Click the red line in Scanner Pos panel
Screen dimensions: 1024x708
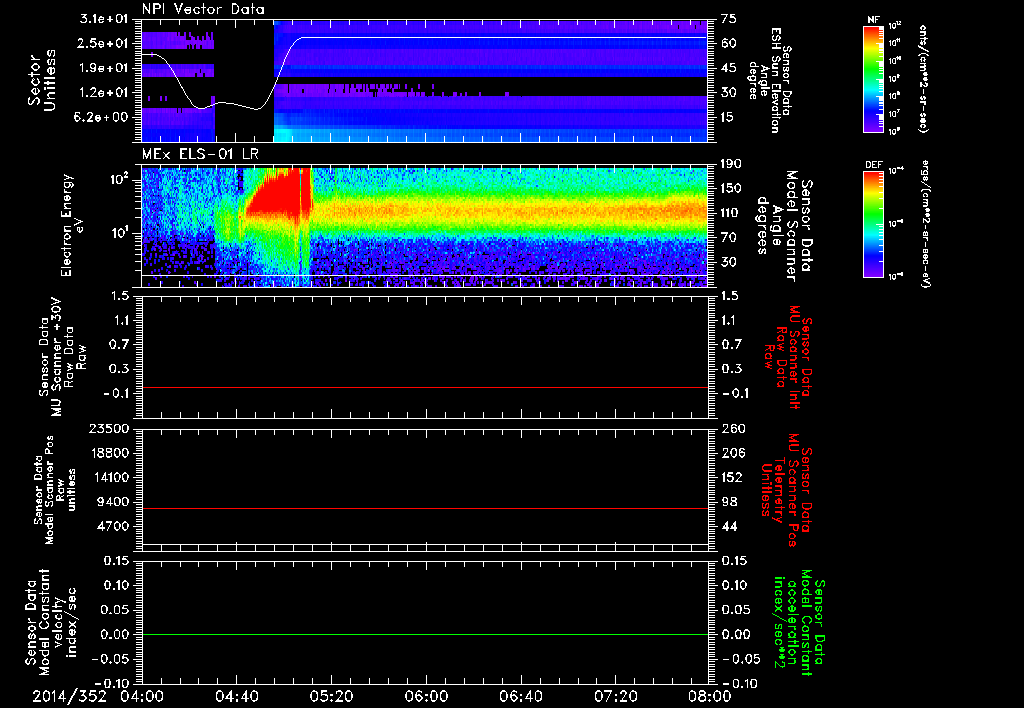424,508
